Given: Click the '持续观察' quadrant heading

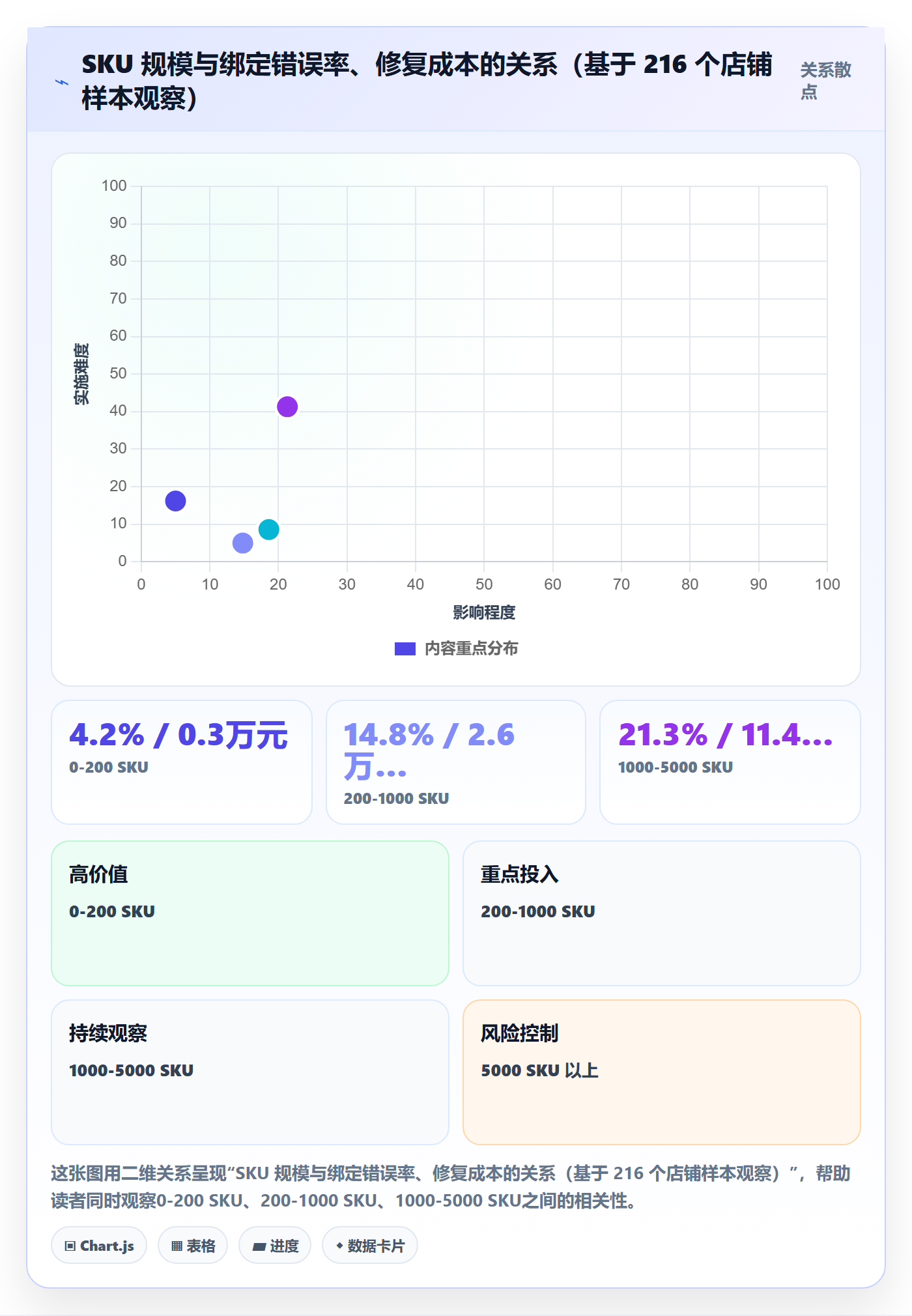Looking at the screenshot, I should [108, 1033].
